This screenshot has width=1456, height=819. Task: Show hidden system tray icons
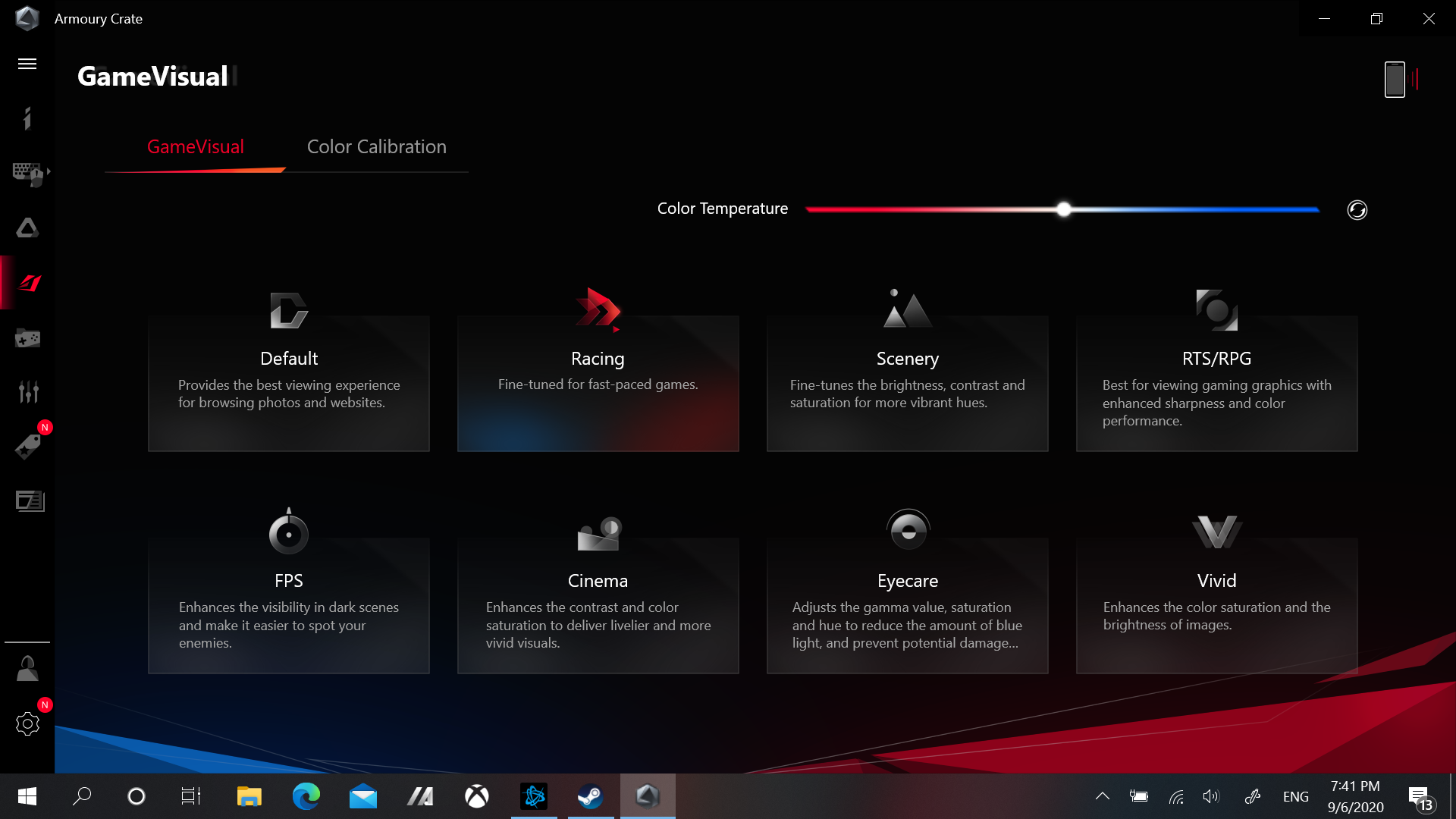1103,796
